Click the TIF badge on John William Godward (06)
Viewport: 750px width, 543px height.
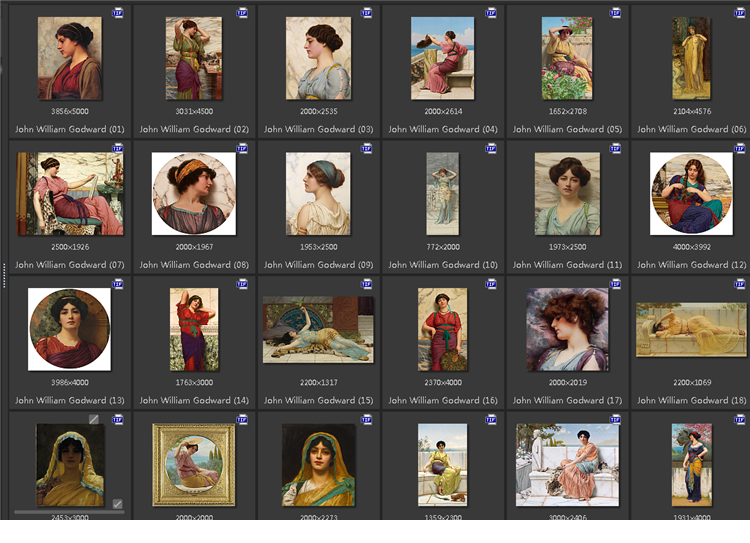[739, 13]
